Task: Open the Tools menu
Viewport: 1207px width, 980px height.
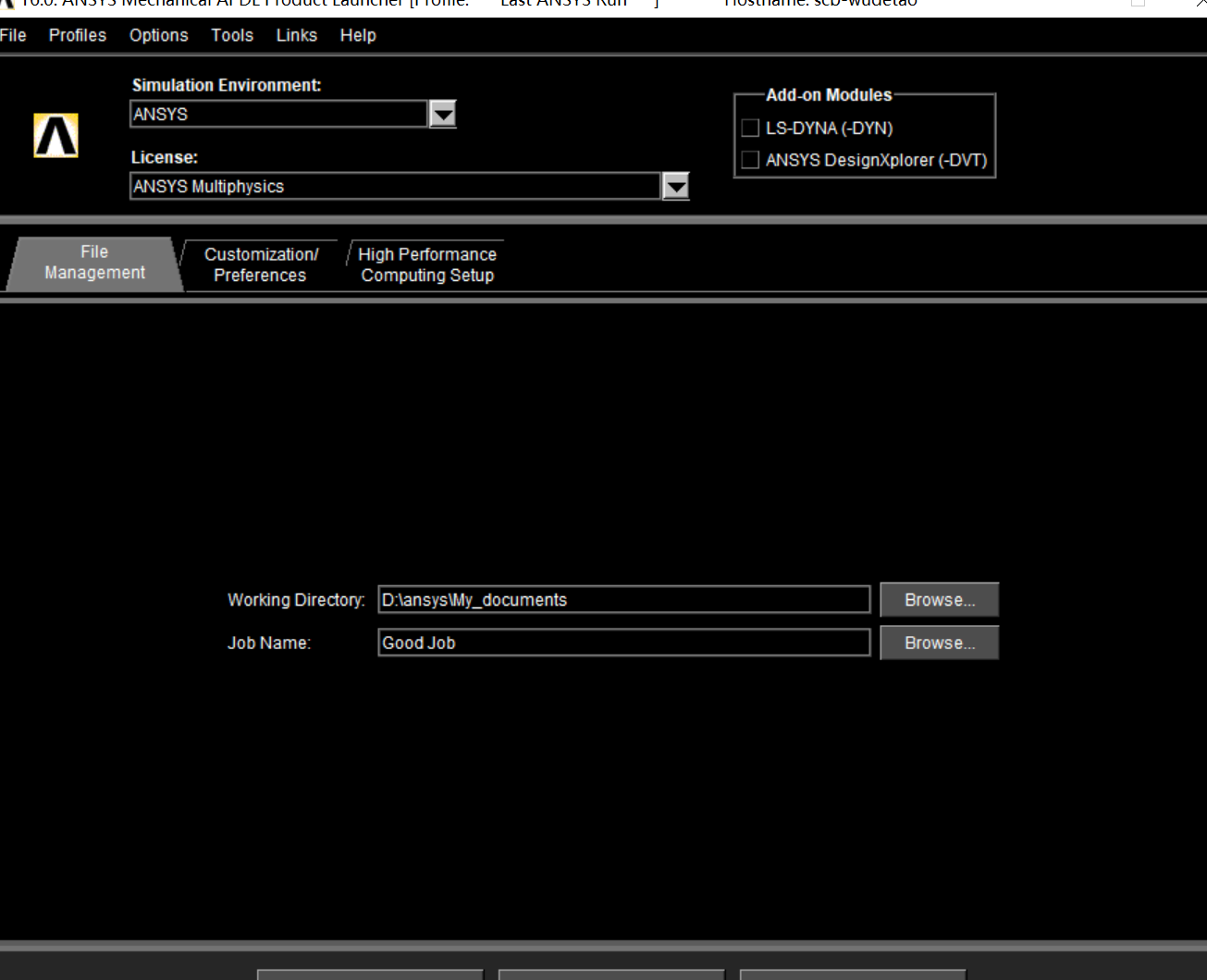Action: [231, 35]
